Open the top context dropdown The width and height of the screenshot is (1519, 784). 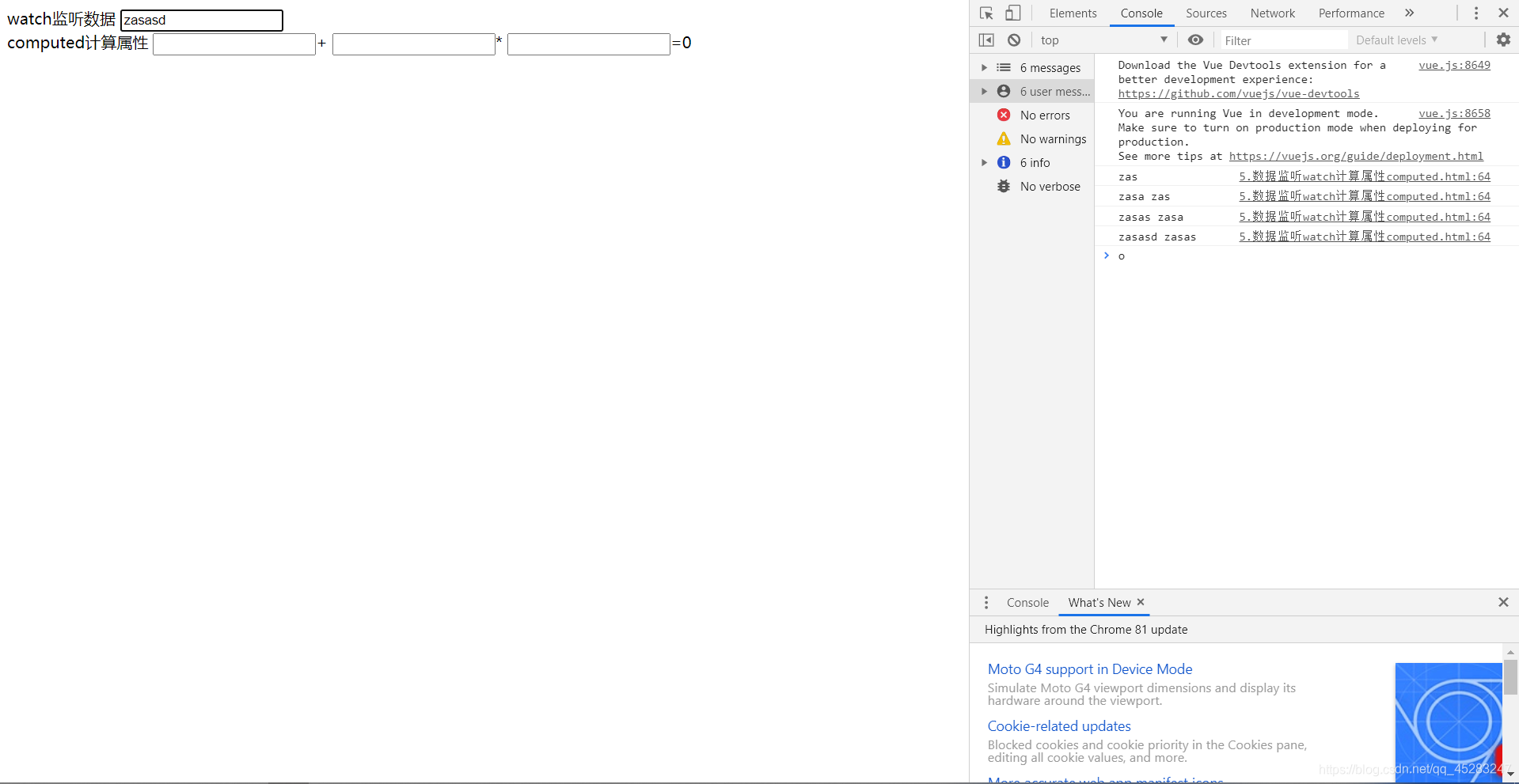(x=1104, y=40)
